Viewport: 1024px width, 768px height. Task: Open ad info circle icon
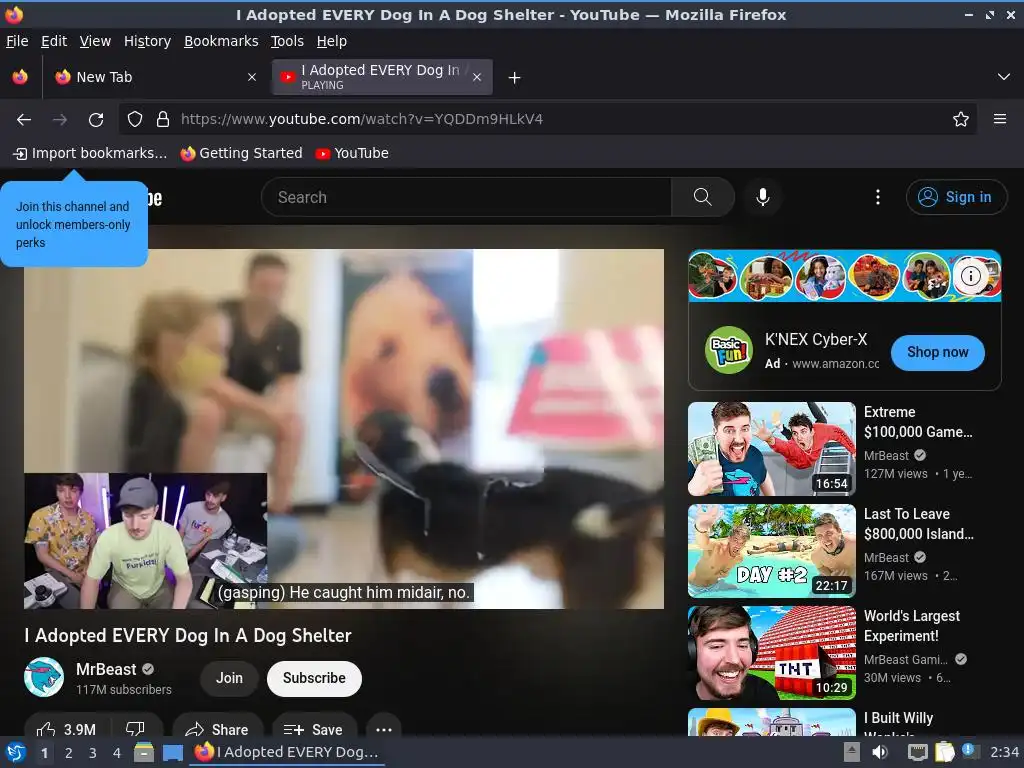(970, 276)
